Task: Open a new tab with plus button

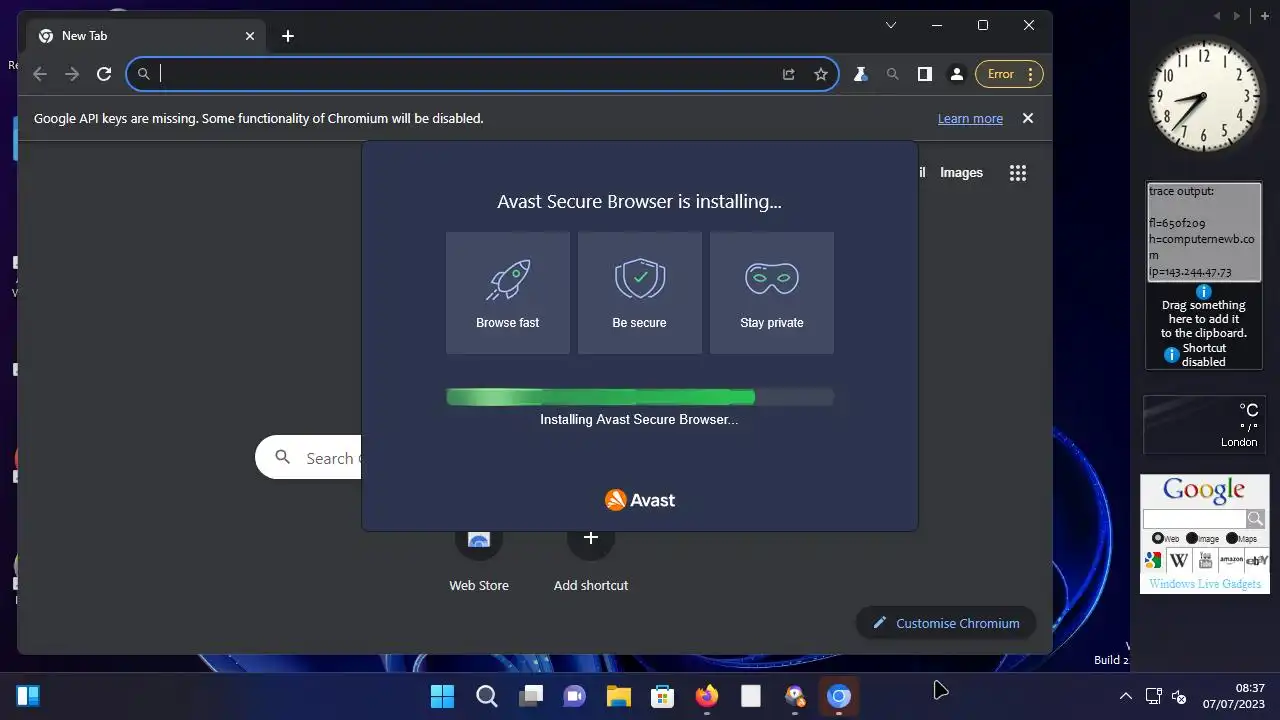Action: [x=288, y=36]
